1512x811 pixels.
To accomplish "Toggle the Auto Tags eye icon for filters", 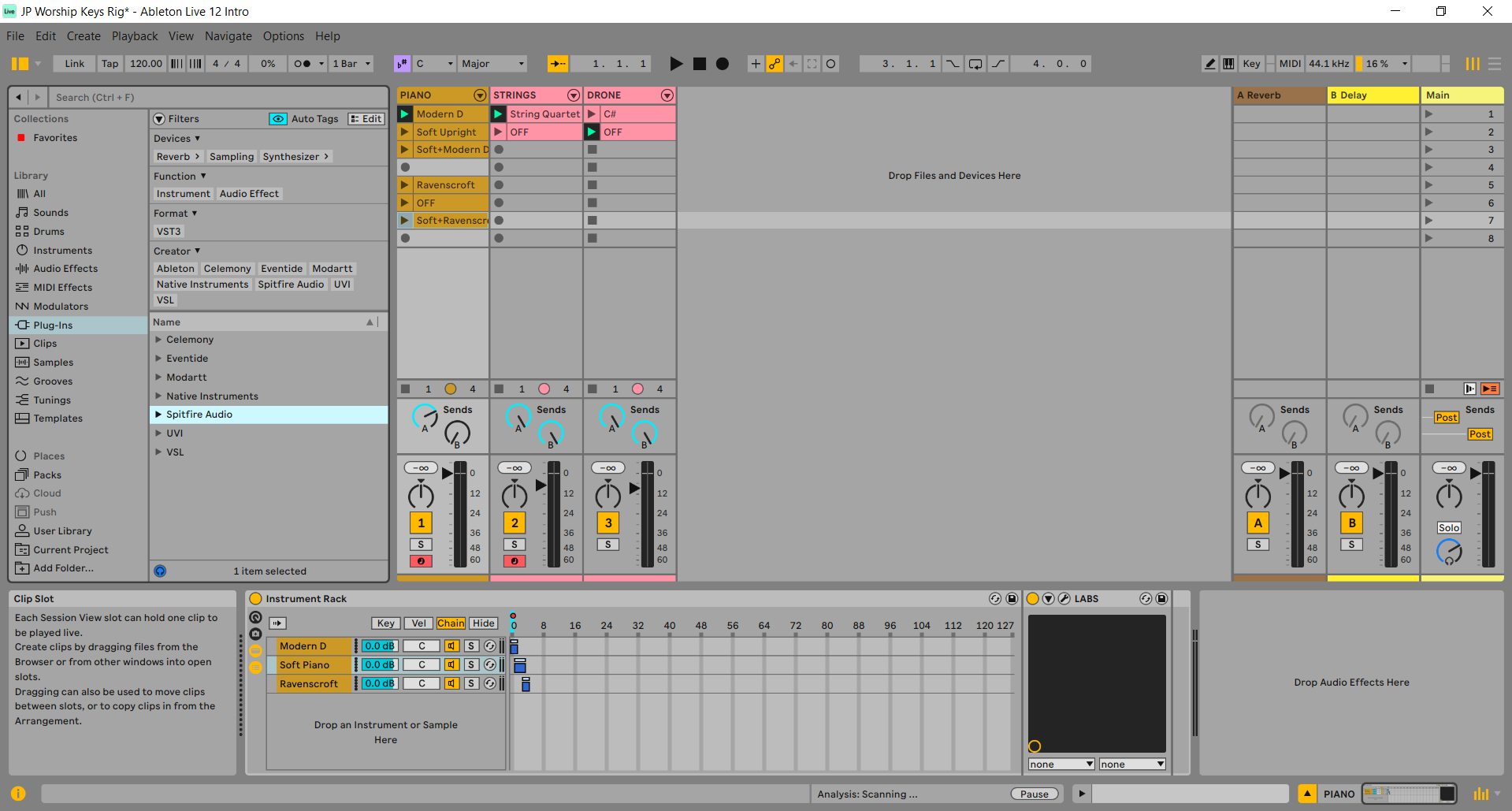I will coord(278,118).
